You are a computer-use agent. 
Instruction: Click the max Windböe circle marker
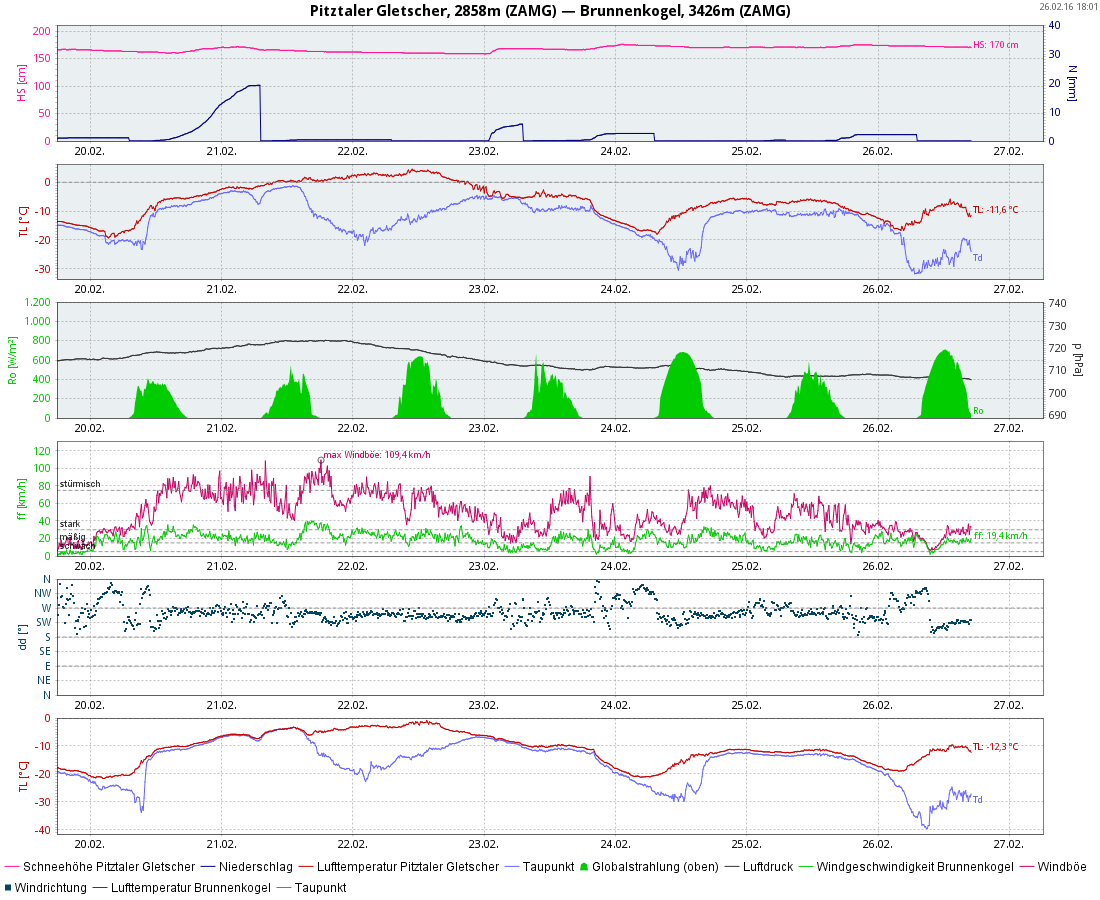tap(321, 460)
